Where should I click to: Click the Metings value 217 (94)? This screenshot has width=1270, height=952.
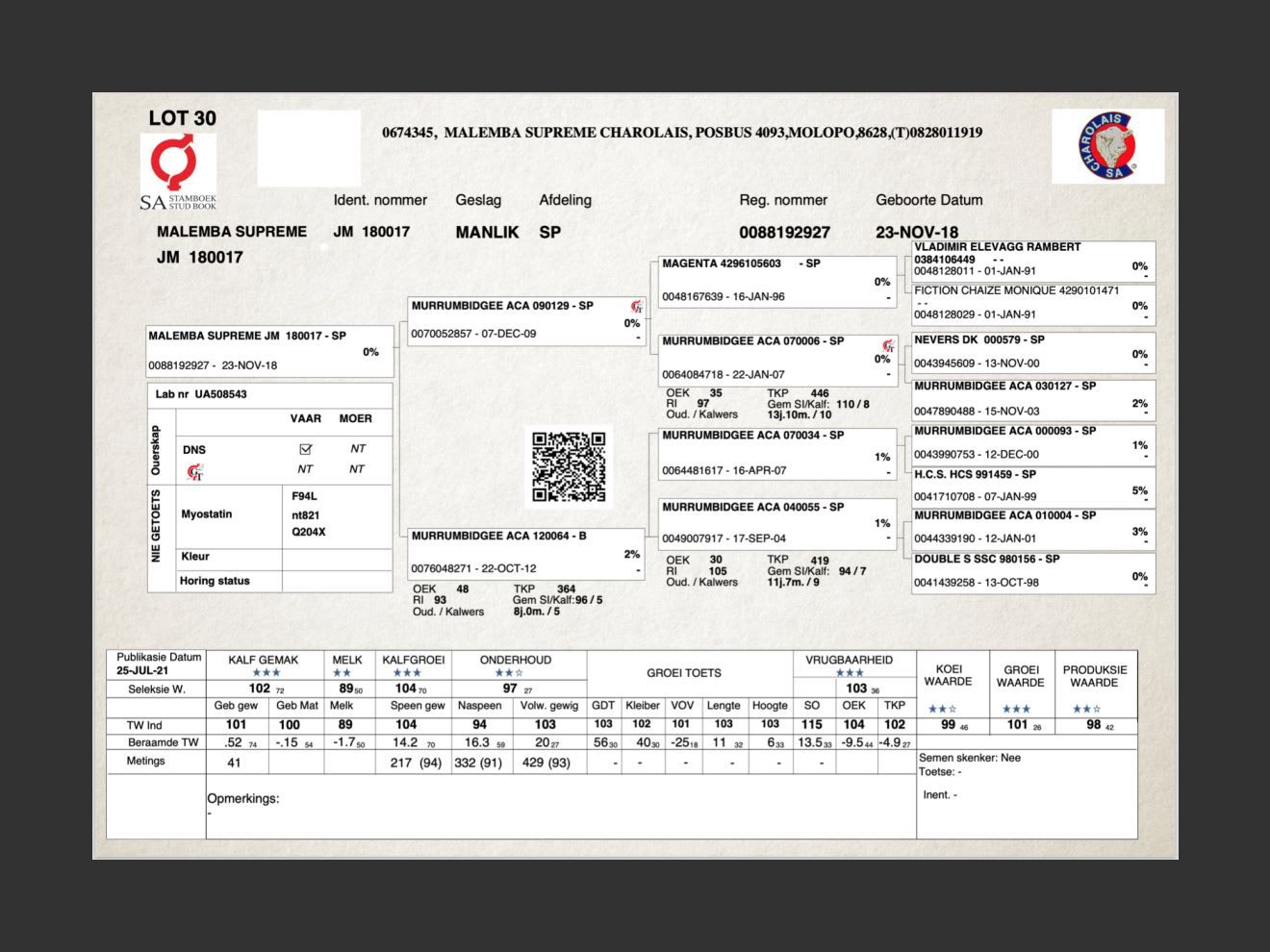pos(416,763)
